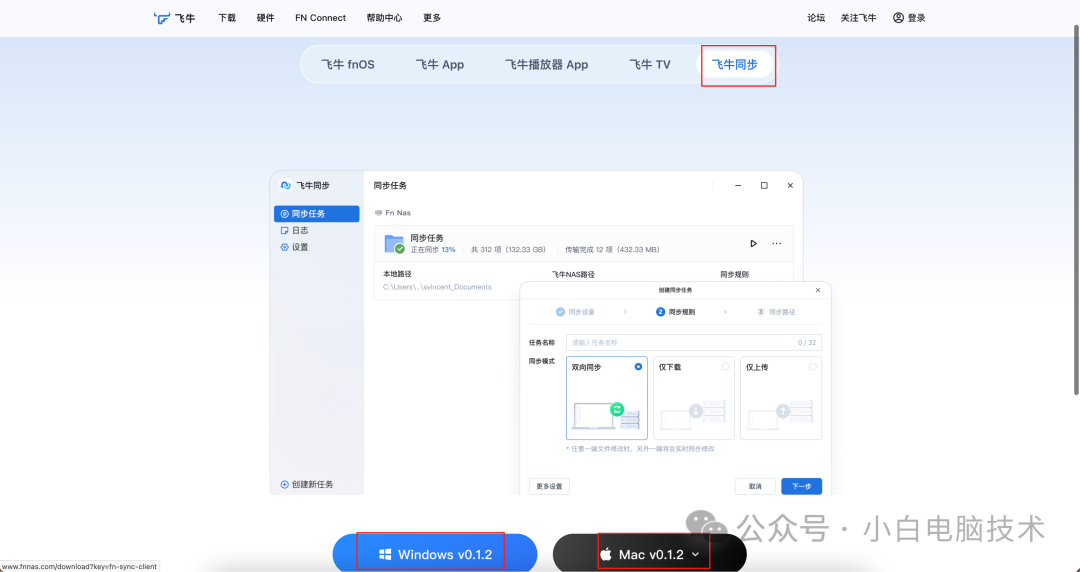Click the Apple logo icon
Viewport: 1080px width, 572px height.
[x=606, y=554]
